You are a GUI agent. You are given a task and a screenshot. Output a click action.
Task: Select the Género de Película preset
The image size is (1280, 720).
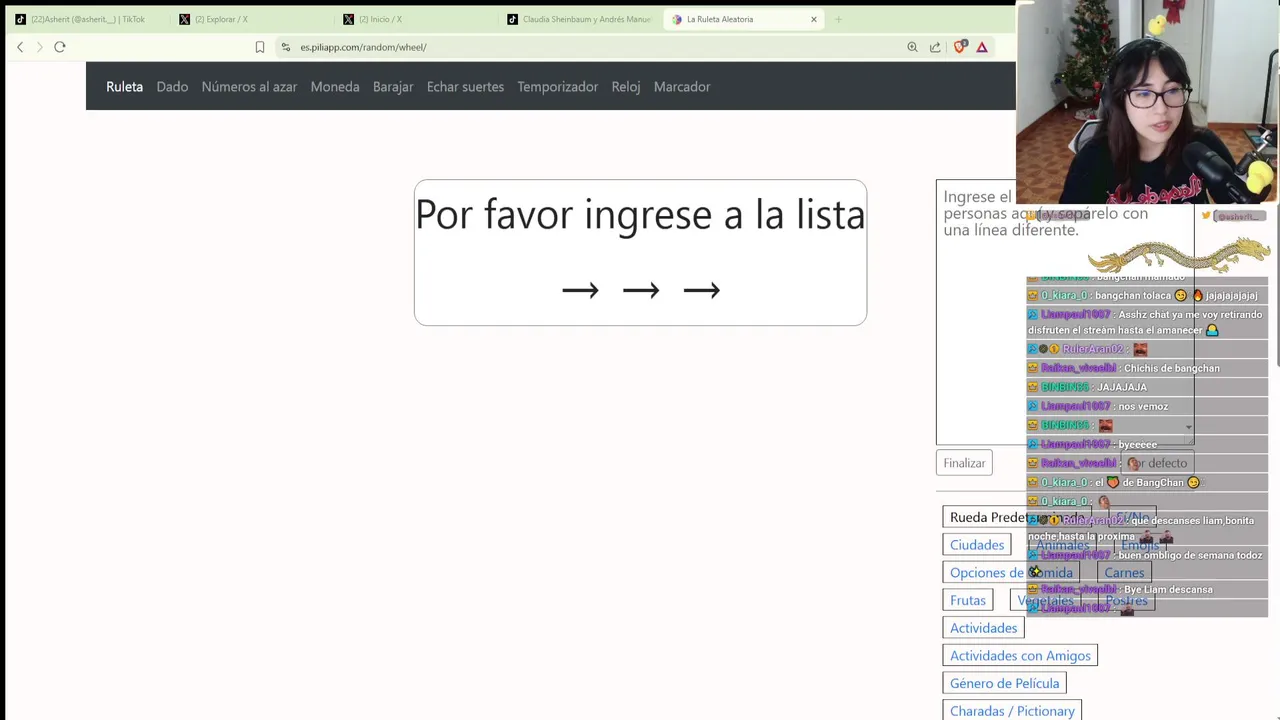click(x=1004, y=683)
